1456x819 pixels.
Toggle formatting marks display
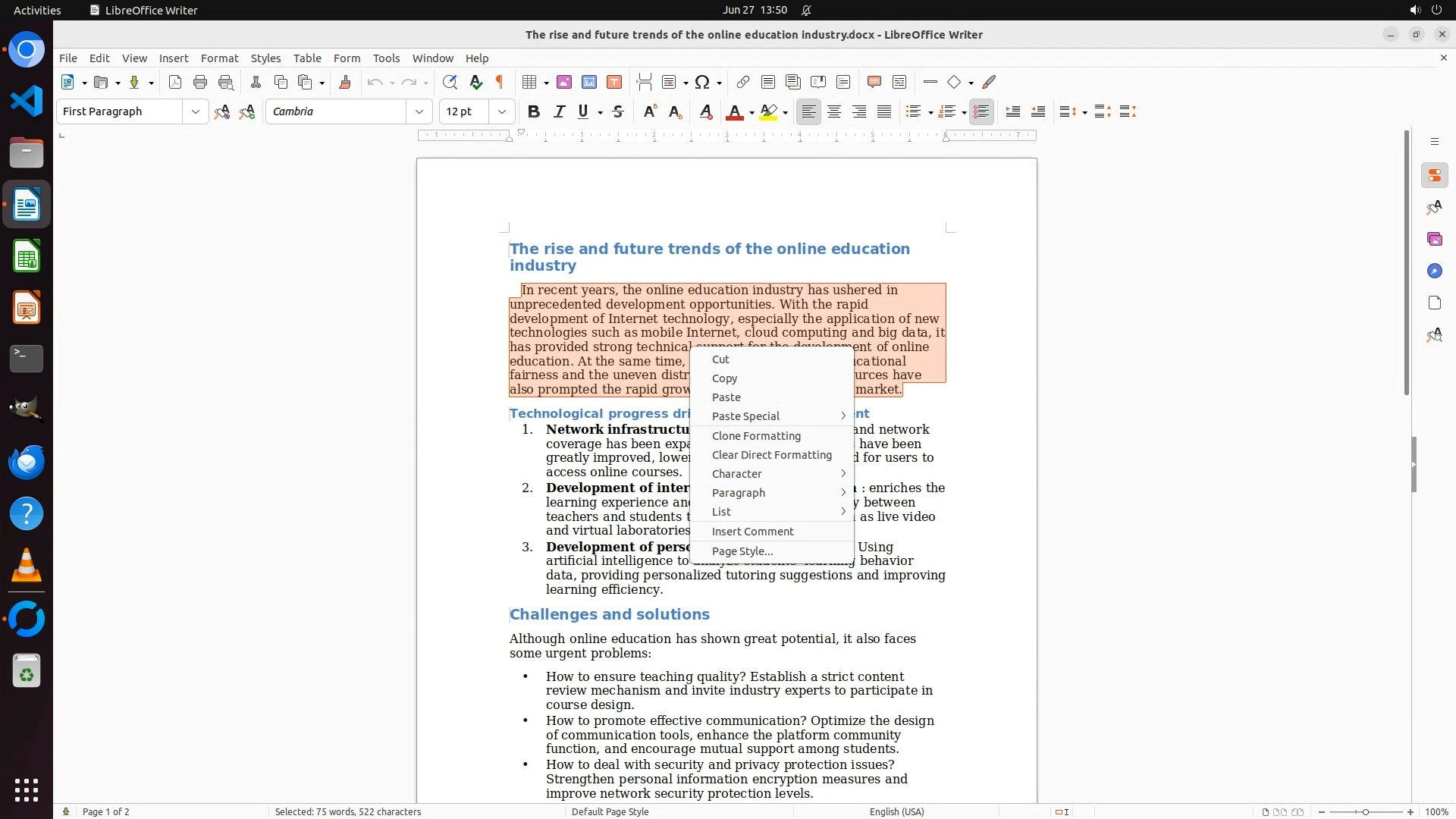pyautogui.click(x=500, y=82)
